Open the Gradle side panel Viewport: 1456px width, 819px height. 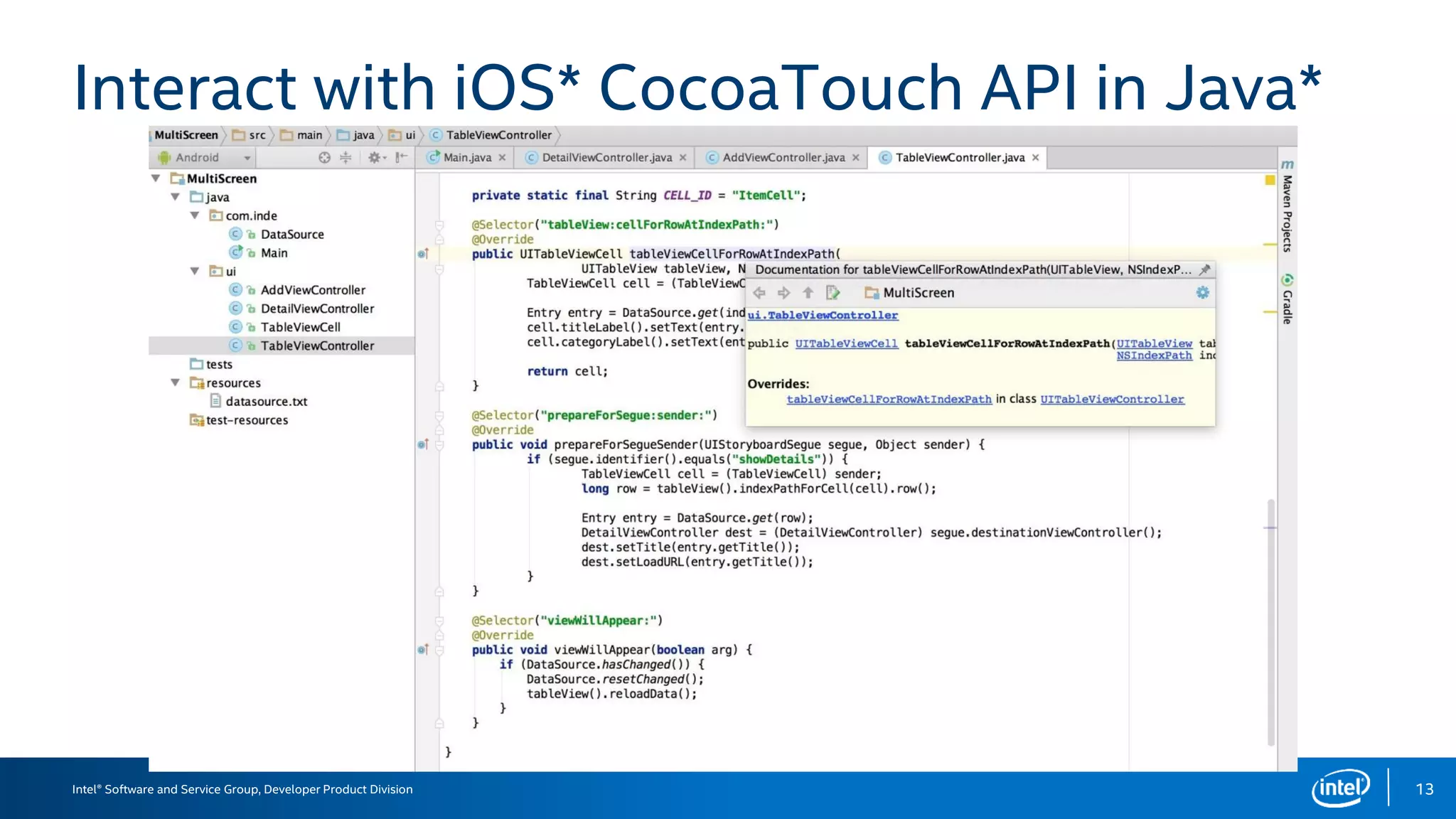tap(1287, 299)
